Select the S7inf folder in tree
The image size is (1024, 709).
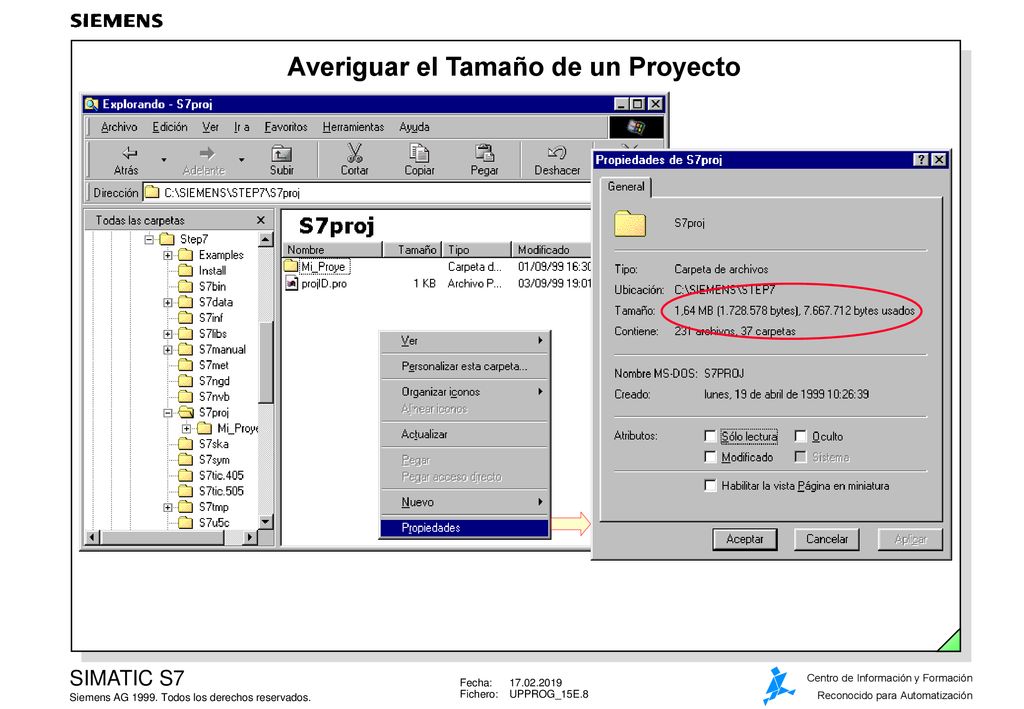(201, 318)
